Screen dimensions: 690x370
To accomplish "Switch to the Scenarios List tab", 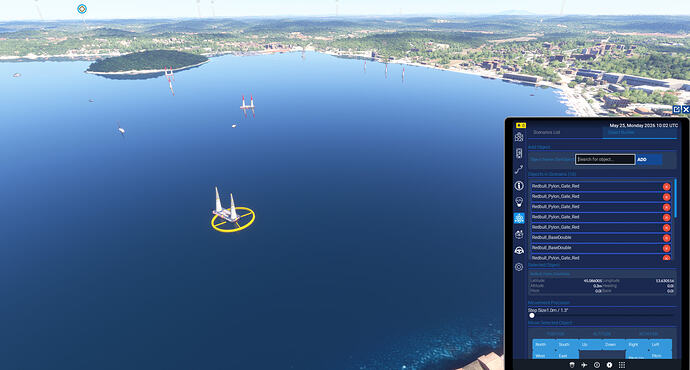I will point(547,132).
